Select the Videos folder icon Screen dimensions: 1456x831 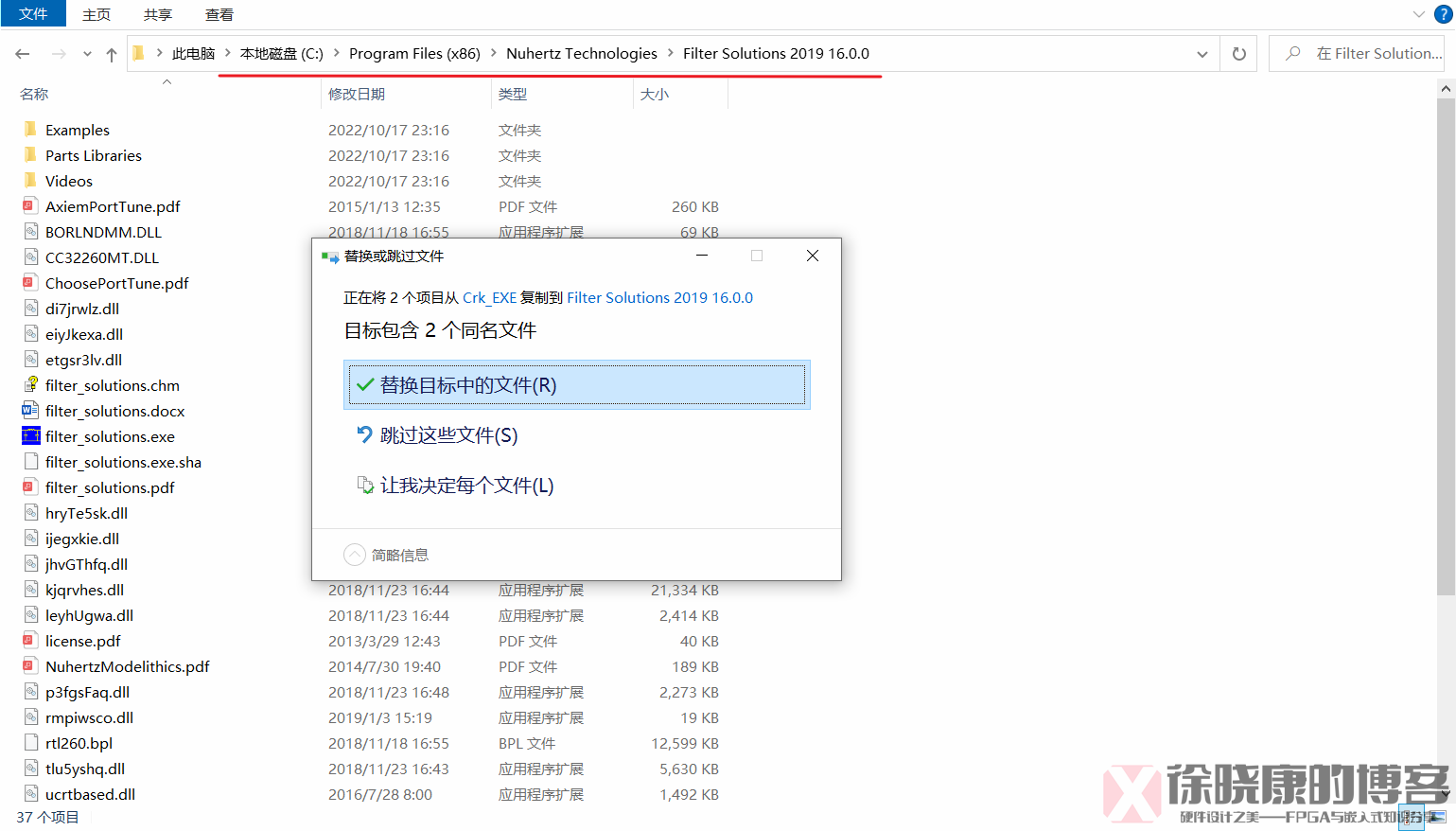pos(30,181)
